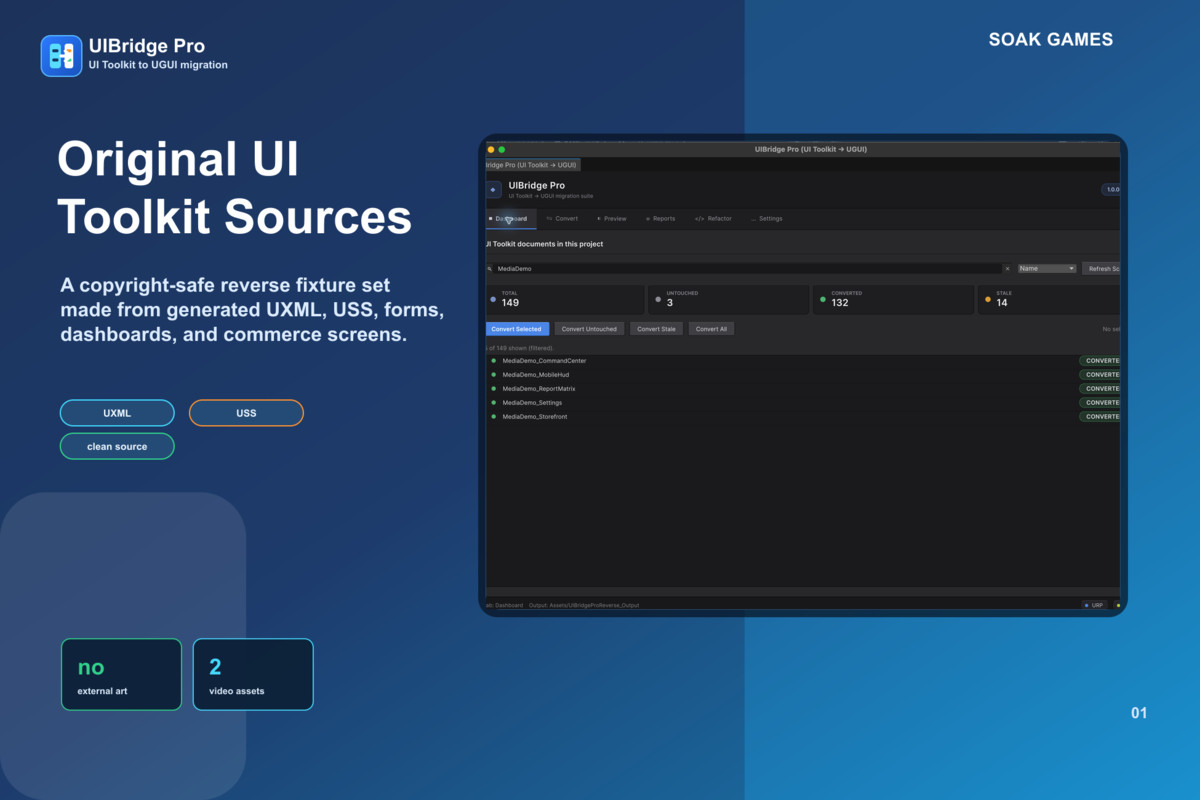Image resolution: width=1200 pixels, height=800 pixels.
Task: Open the Settings tab
Action: pos(767,219)
